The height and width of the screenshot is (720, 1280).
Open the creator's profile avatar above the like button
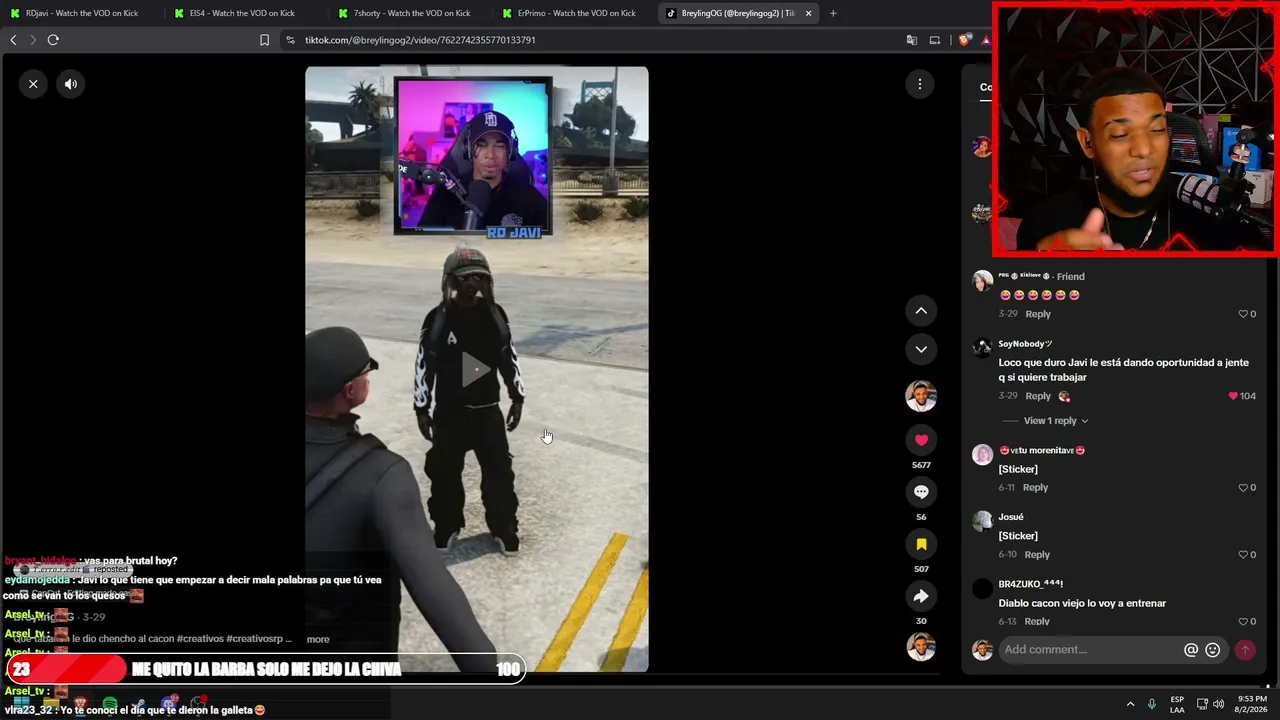[921, 396]
